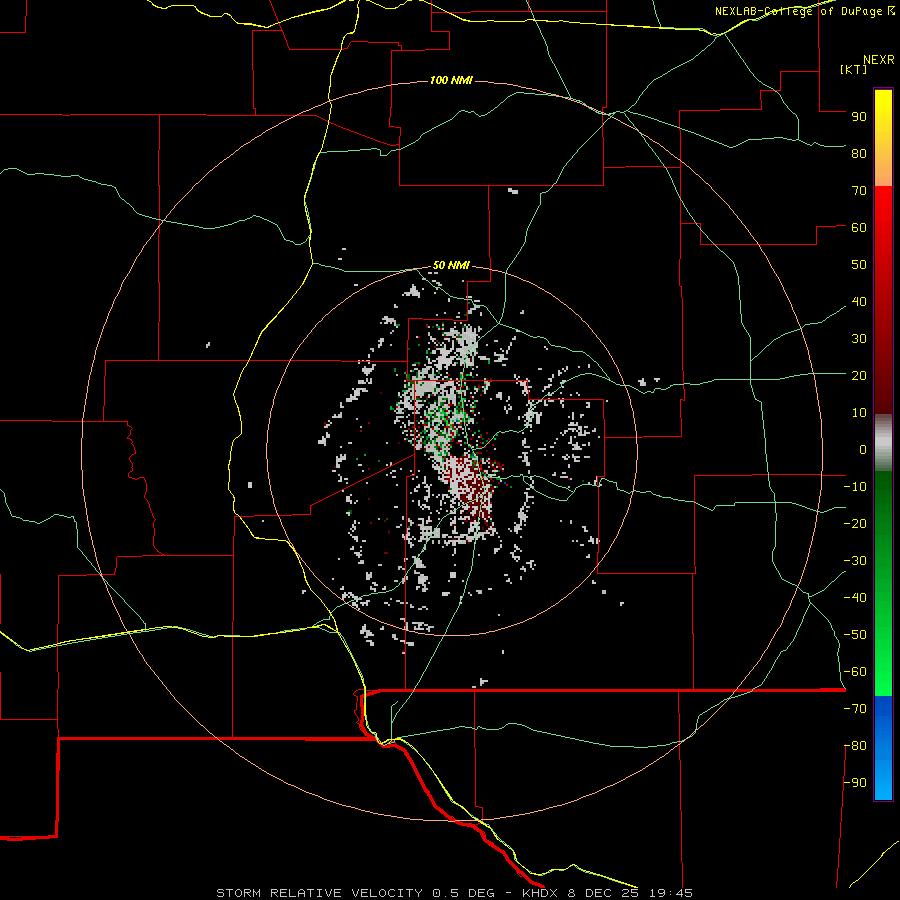Click the NEXR label at the top right
This screenshot has height=900, width=900.
point(879,60)
